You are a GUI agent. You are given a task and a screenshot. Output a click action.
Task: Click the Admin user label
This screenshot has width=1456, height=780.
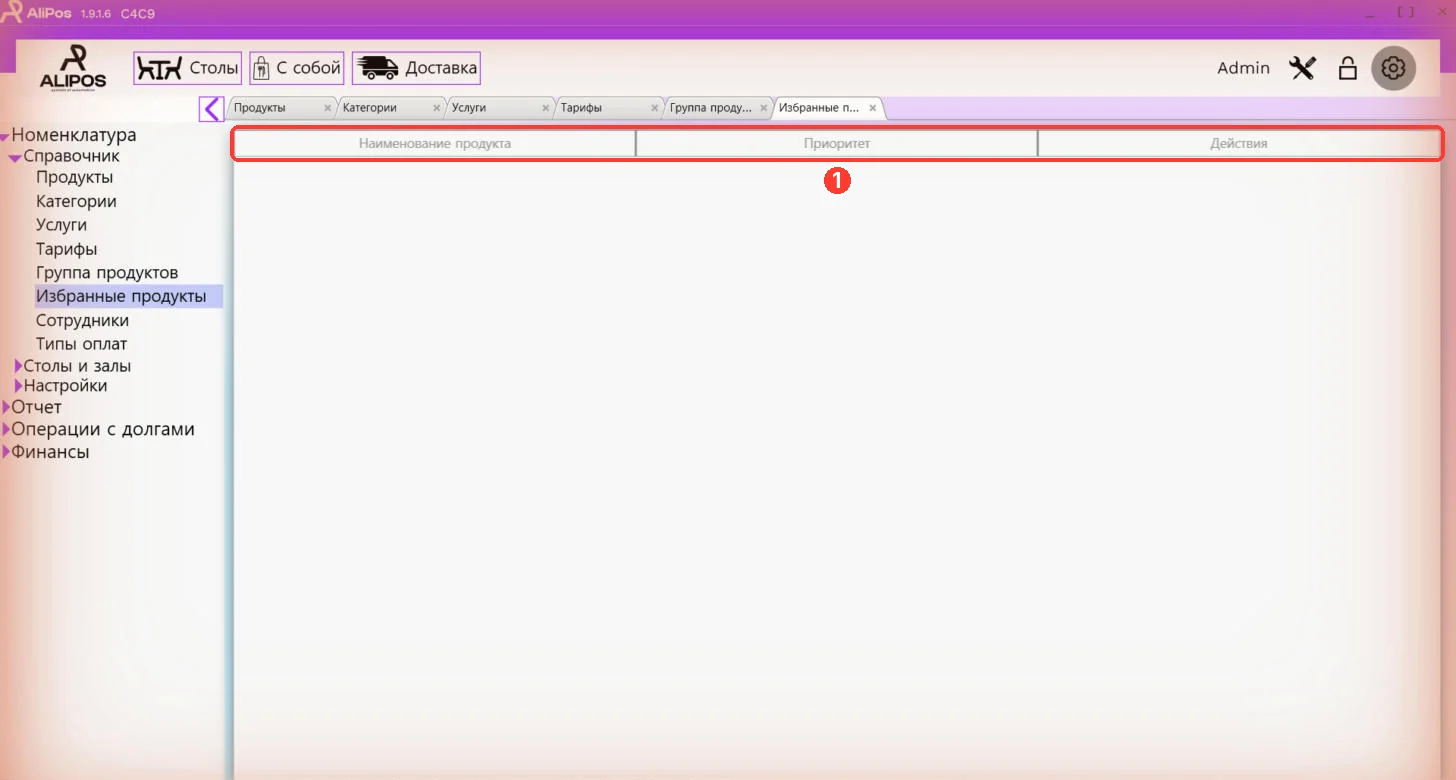(x=1243, y=68)
